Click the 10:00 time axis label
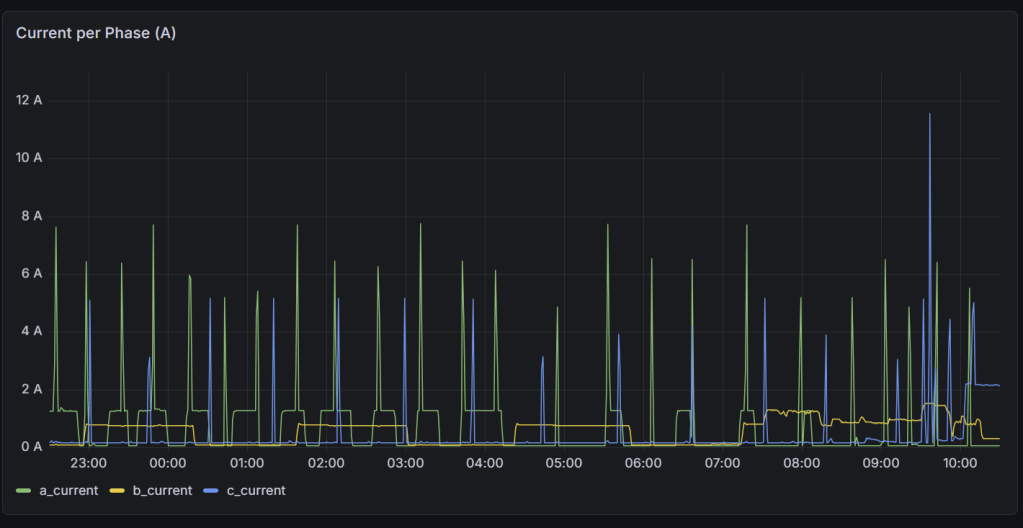Screen dimensions: 1023x528 tap(960, 464)
